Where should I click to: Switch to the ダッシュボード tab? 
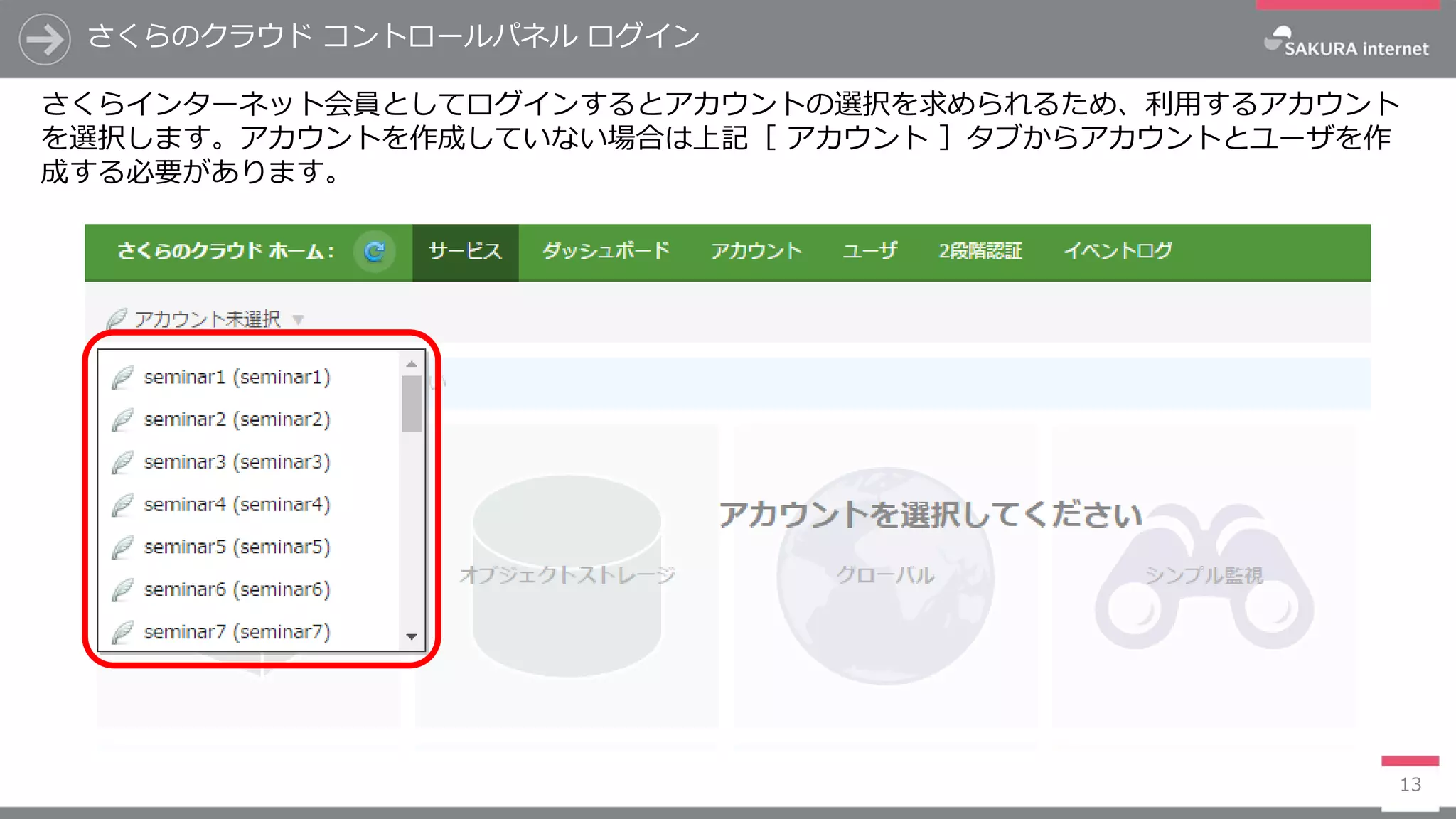(606, 251)
